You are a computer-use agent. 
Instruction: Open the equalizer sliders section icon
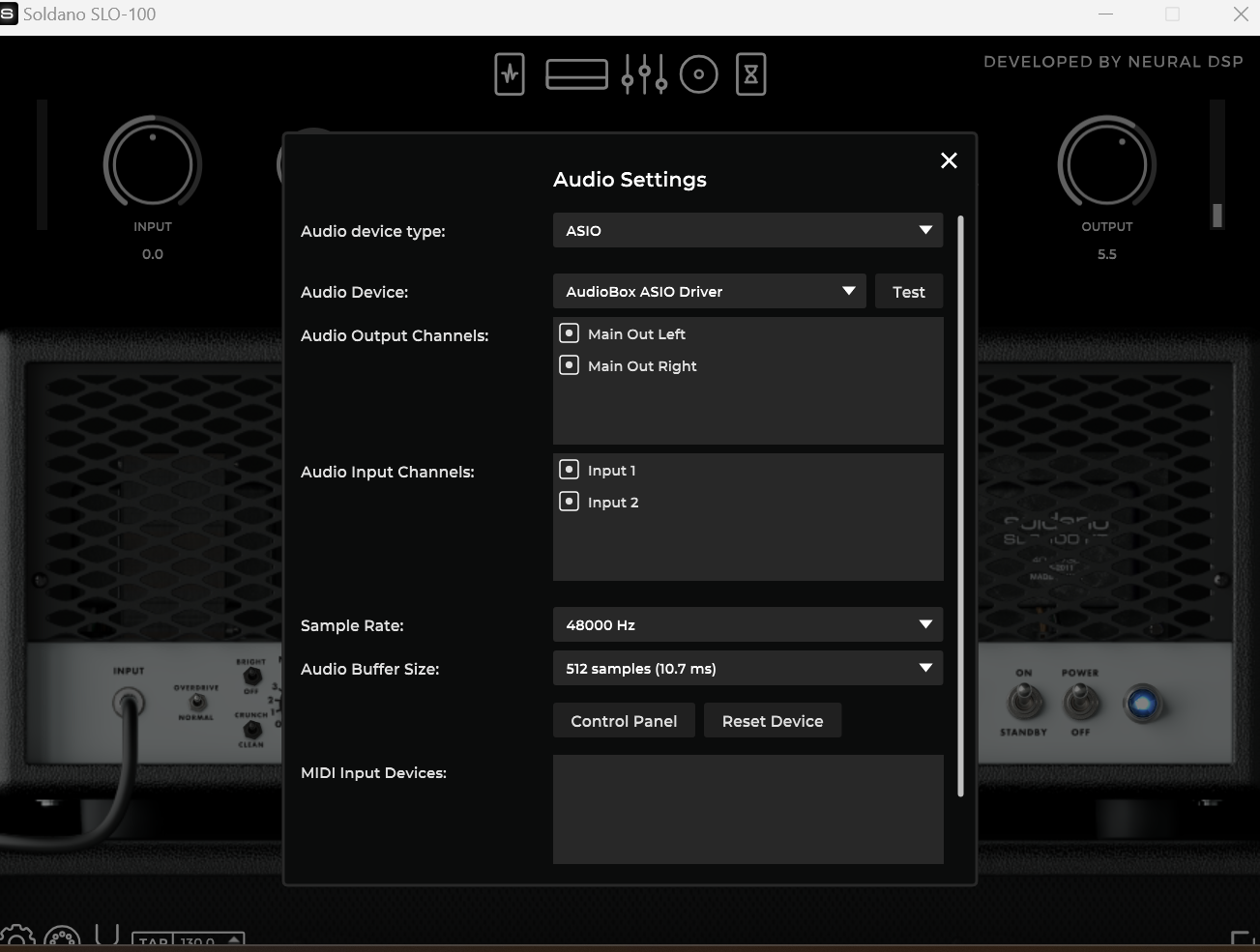(644, 74)
